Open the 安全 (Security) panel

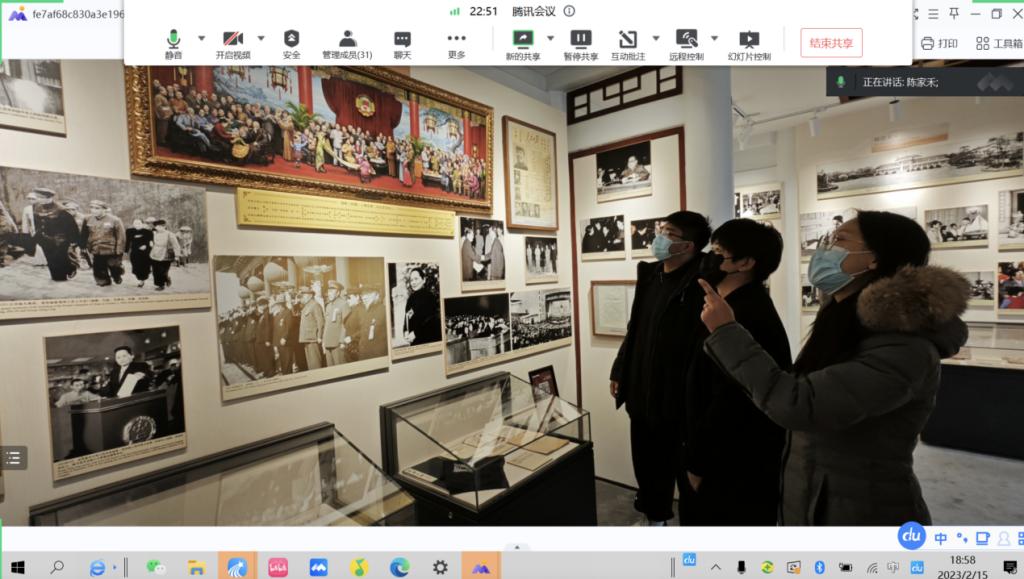point(290,41)
